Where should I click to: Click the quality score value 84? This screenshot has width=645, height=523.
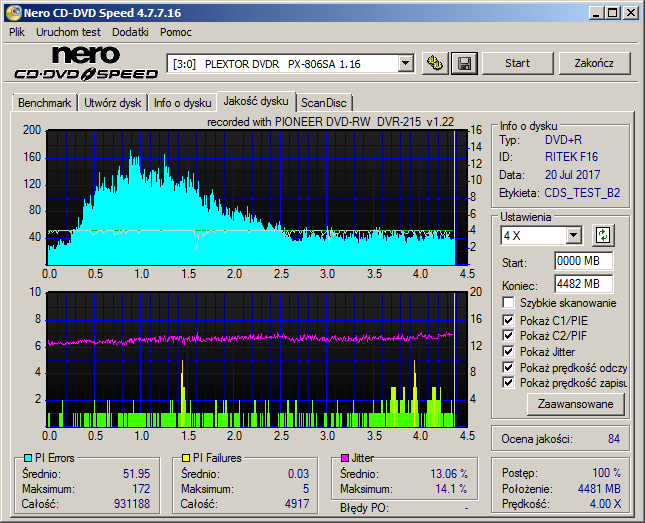pos(614,439)
